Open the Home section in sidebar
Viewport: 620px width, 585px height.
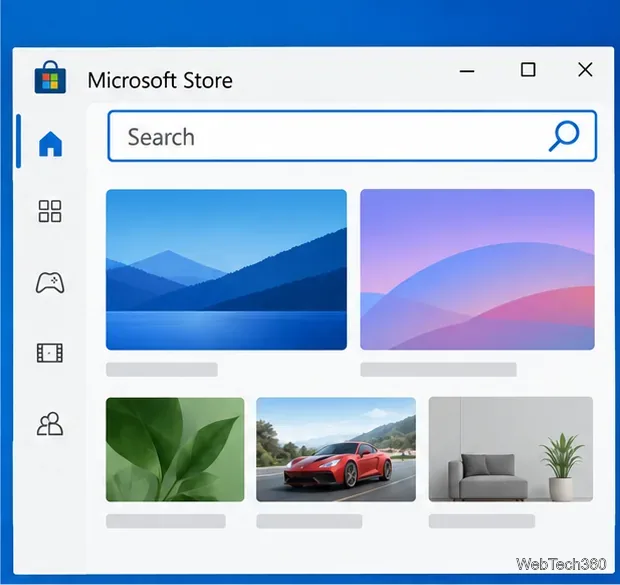[51, 144]
